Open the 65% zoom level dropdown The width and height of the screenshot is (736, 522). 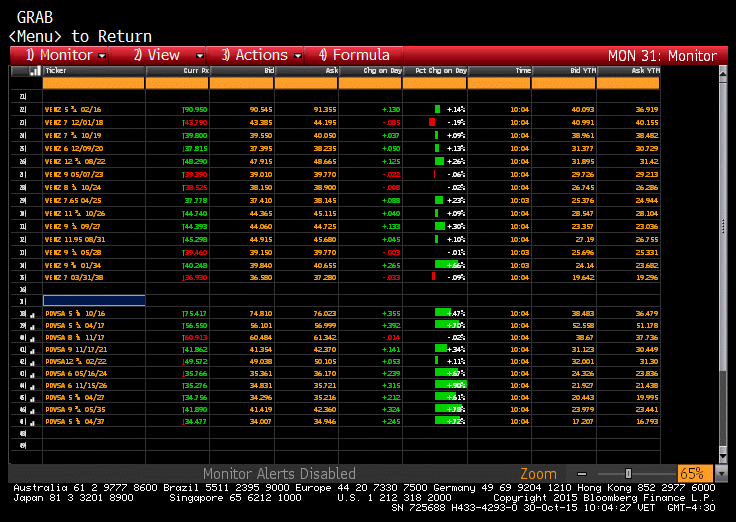tap(720, 474)
